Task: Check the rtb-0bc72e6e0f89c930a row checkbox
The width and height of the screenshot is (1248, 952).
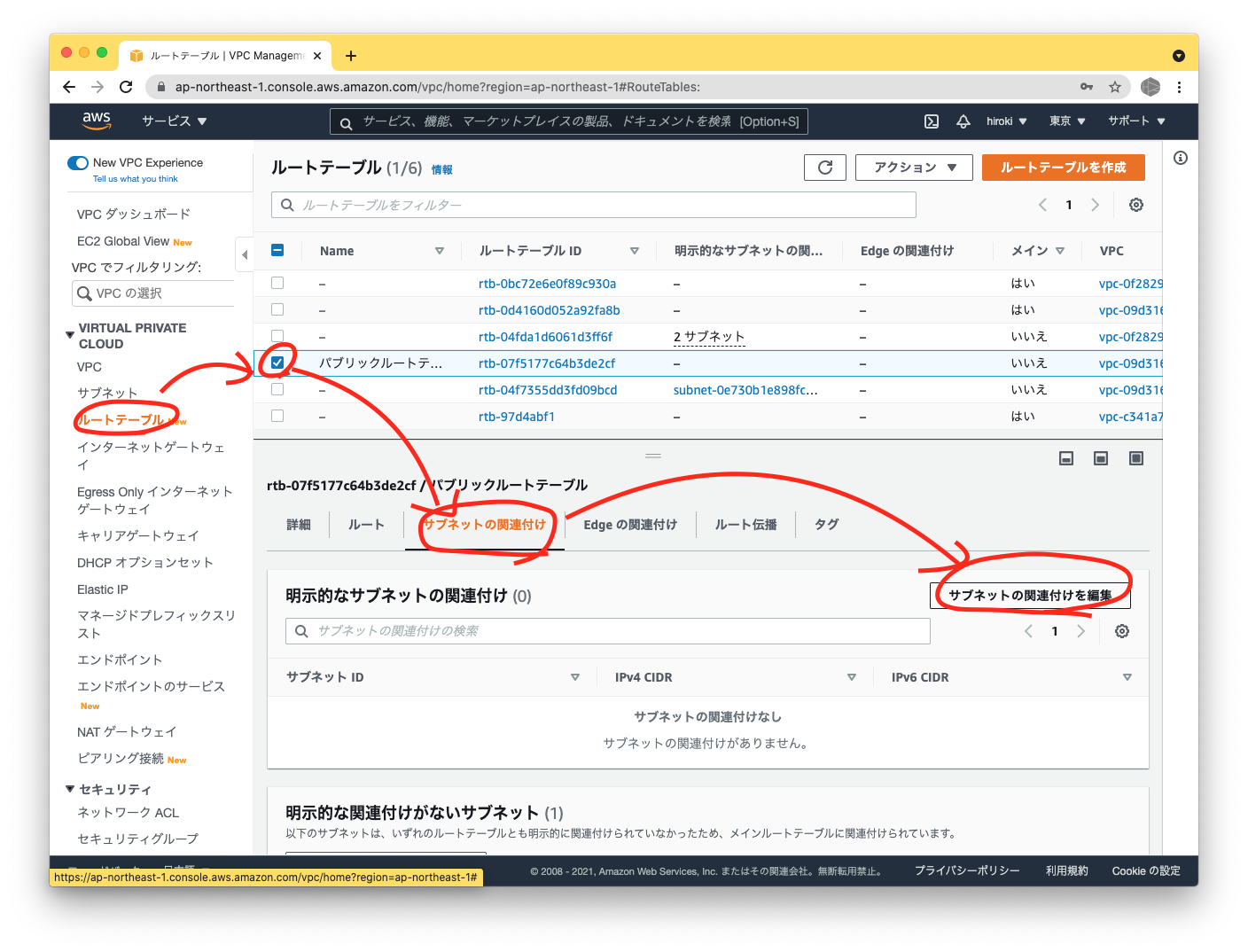Action: point(277,282)
